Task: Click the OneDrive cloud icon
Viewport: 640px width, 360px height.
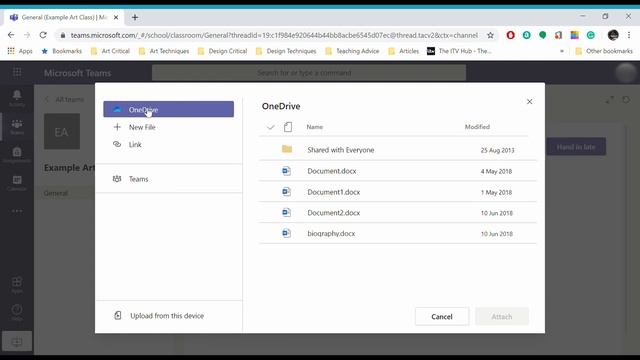Action: 117,109
